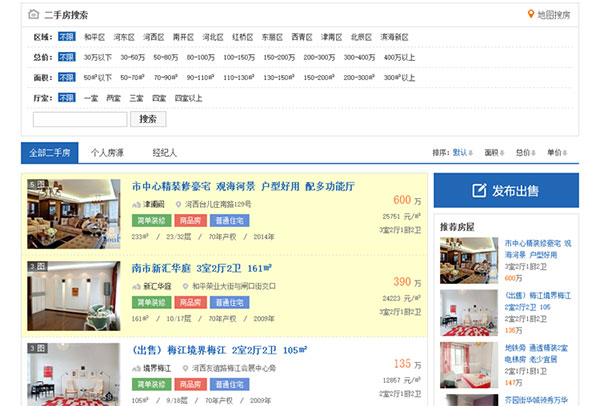Click the 3图 badge on 梅江境界 photo
The height and width of the screenshot is (406, 600).
click(37, 348)
